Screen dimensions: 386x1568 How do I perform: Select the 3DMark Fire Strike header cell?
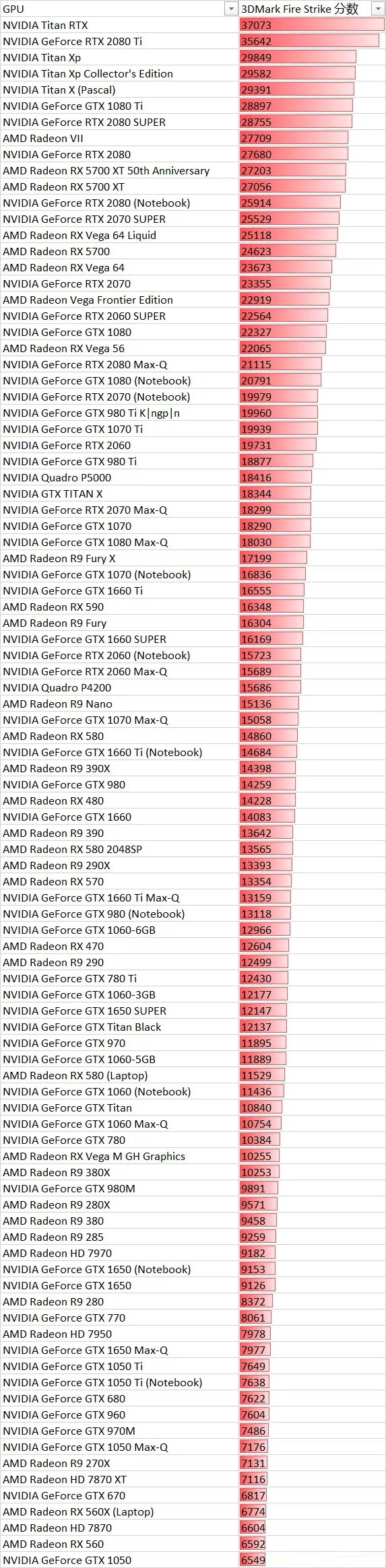[x=313, y=9]
